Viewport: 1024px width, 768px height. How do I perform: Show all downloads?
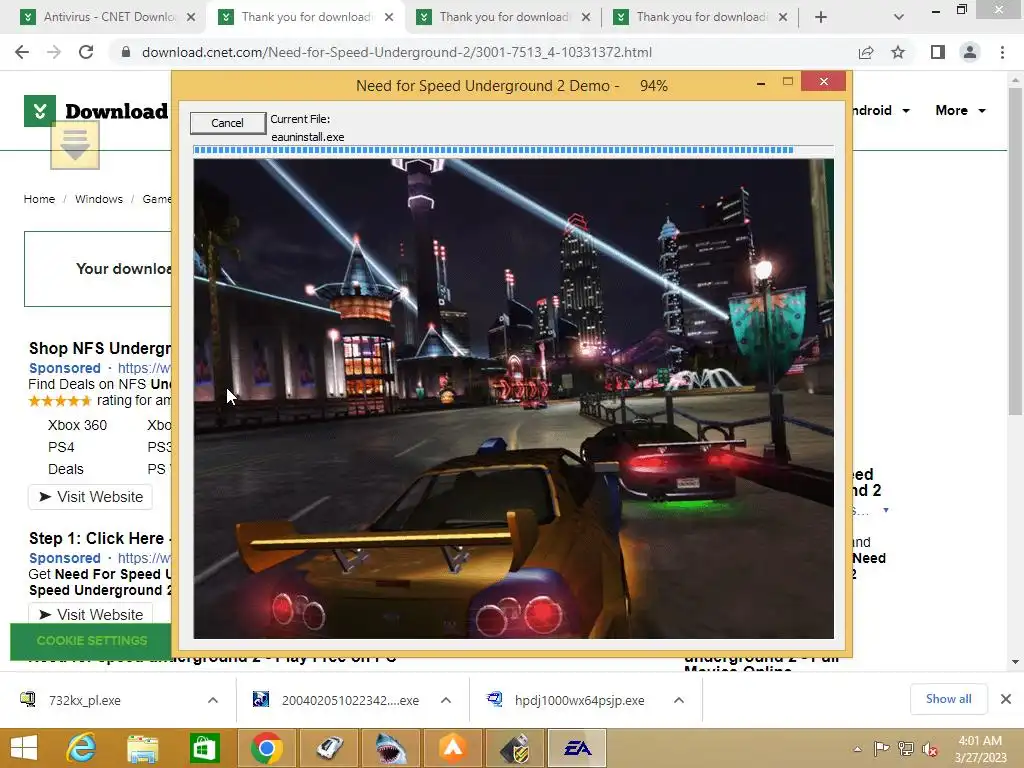(x=948, y=699)
